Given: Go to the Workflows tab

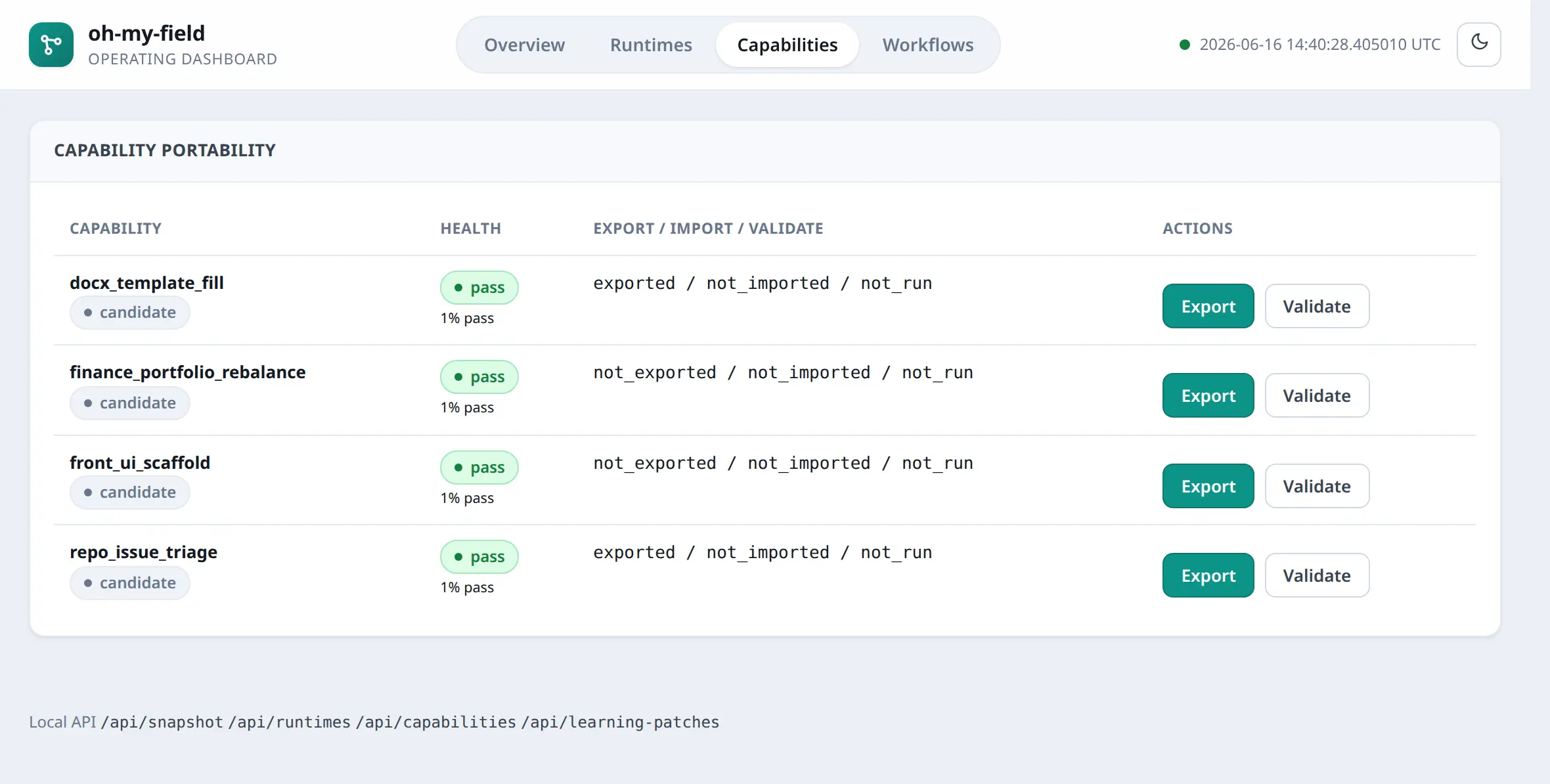Looking at the screenshot, I should (x=928, y=45).
